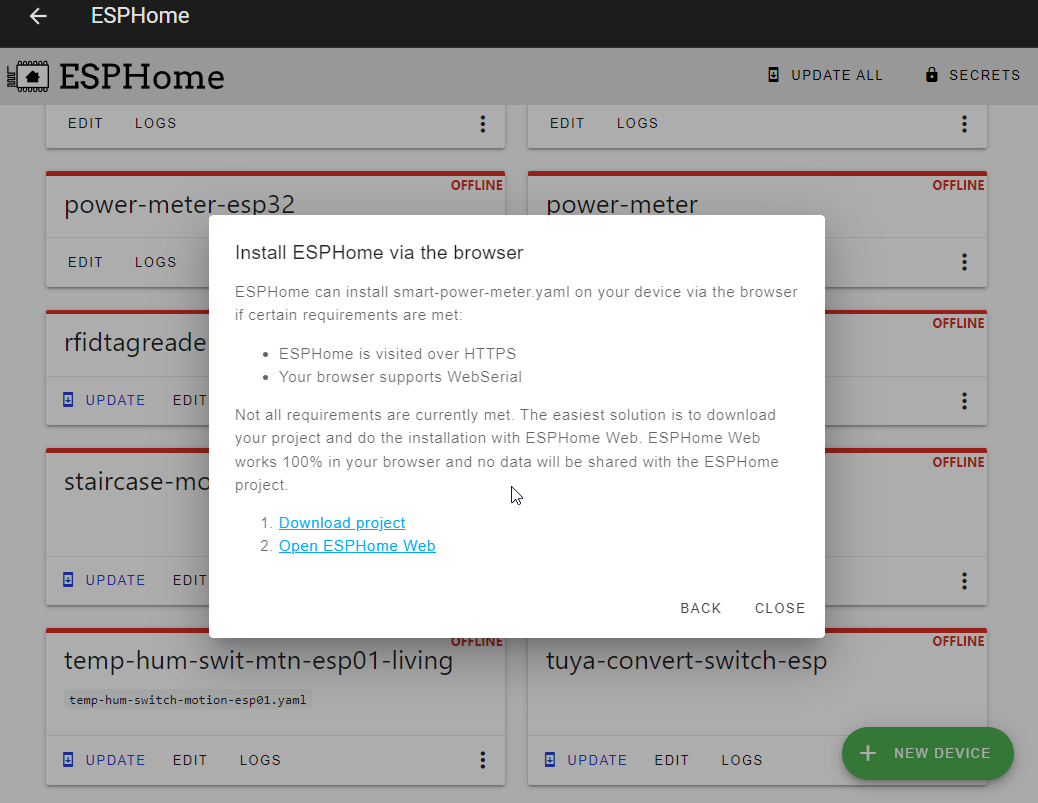Click the Secrets lock icon
The height and width of the screenshot is (803, 1038).
click(x=931, y=74)
